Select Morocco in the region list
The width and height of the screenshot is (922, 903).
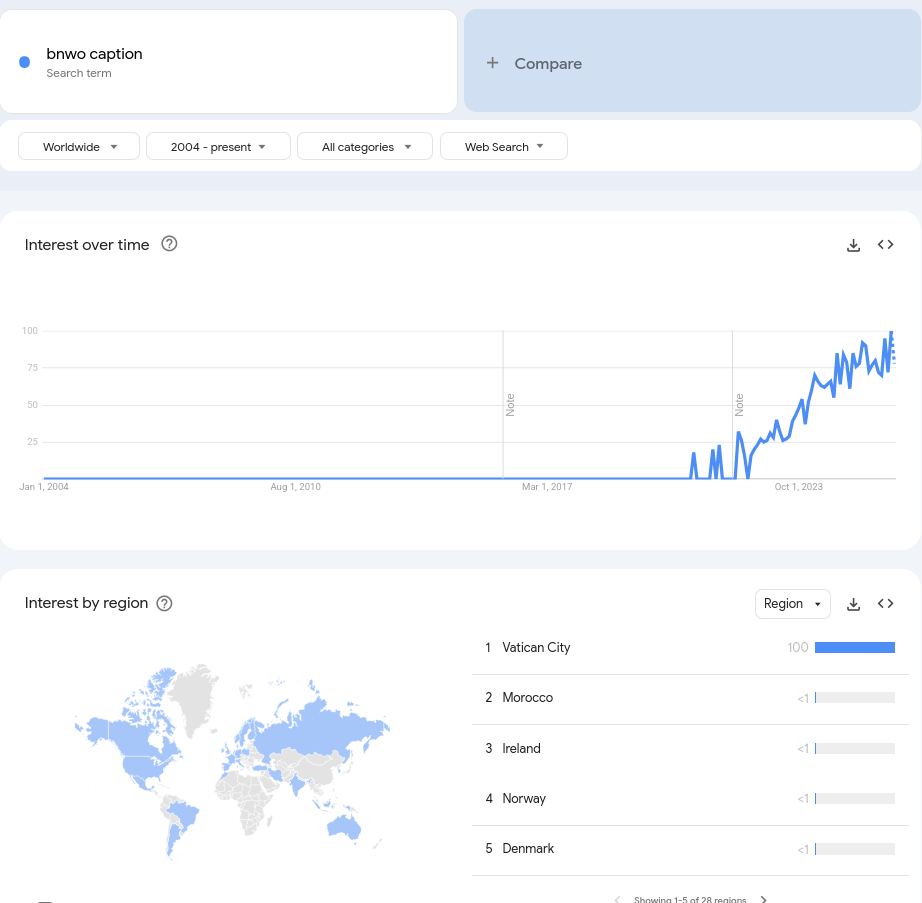tap(527, 698)
